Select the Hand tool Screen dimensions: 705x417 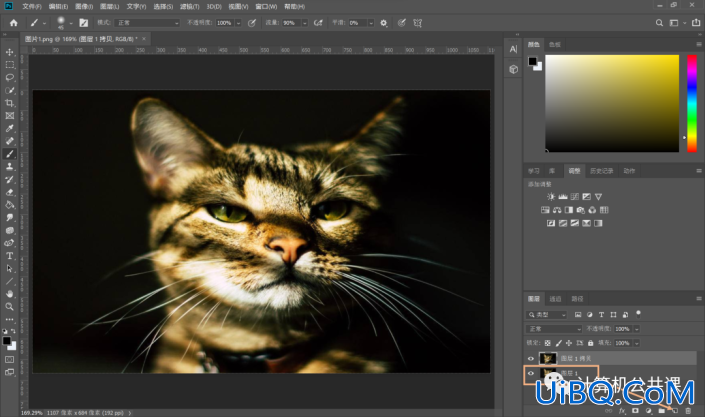point(9,294)
